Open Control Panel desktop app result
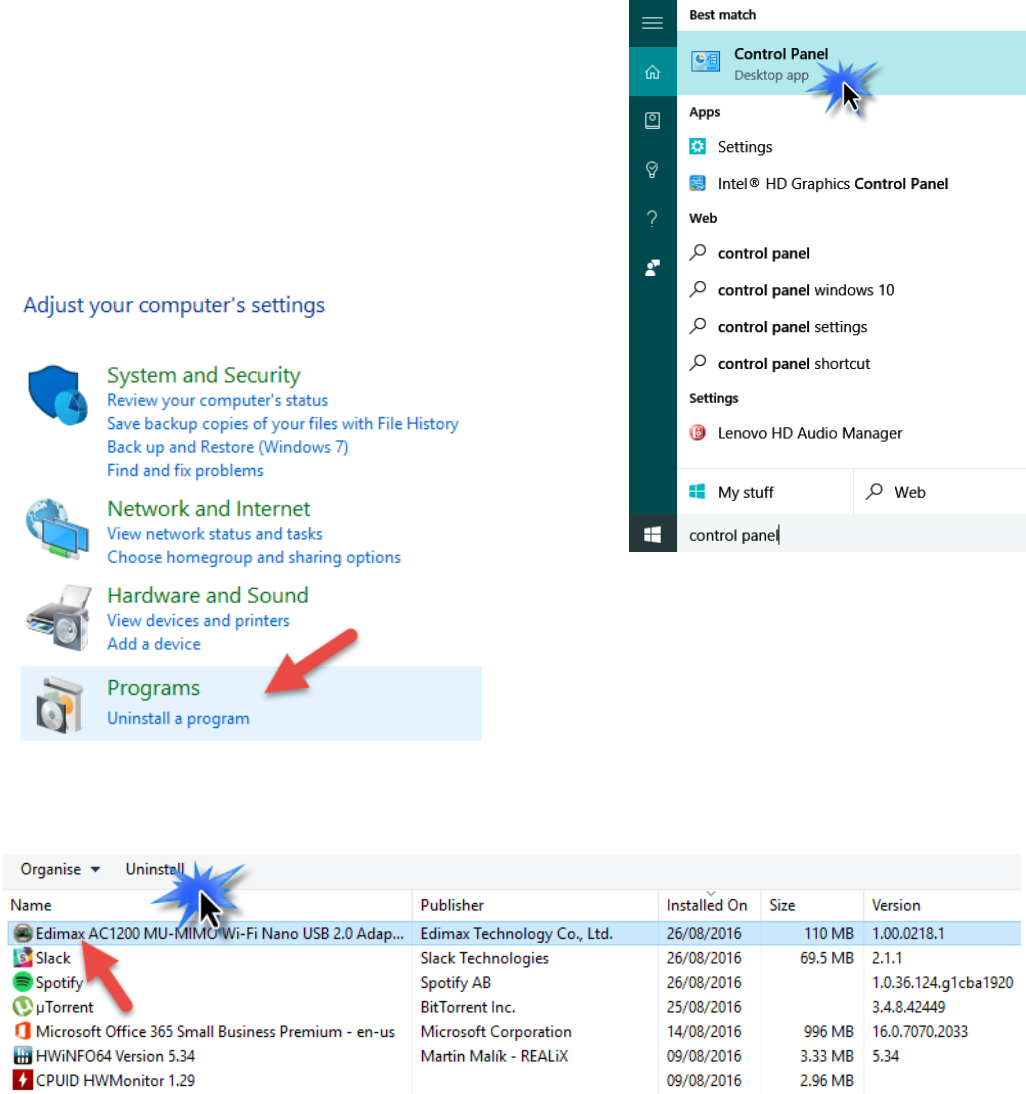 (x=851, y=63)
